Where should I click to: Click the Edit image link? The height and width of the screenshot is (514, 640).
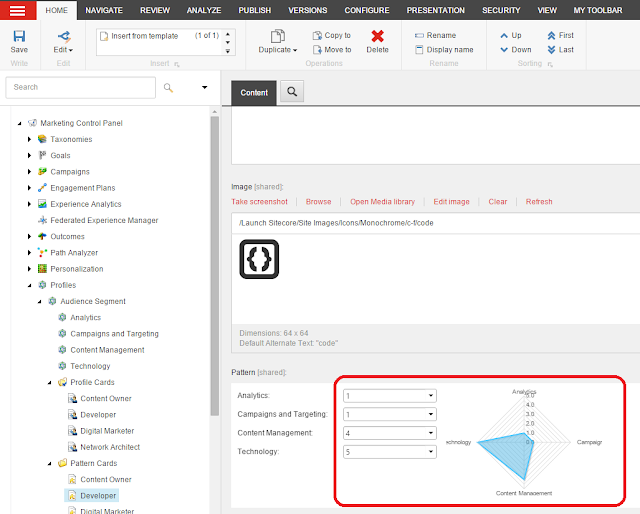point(451,202)
